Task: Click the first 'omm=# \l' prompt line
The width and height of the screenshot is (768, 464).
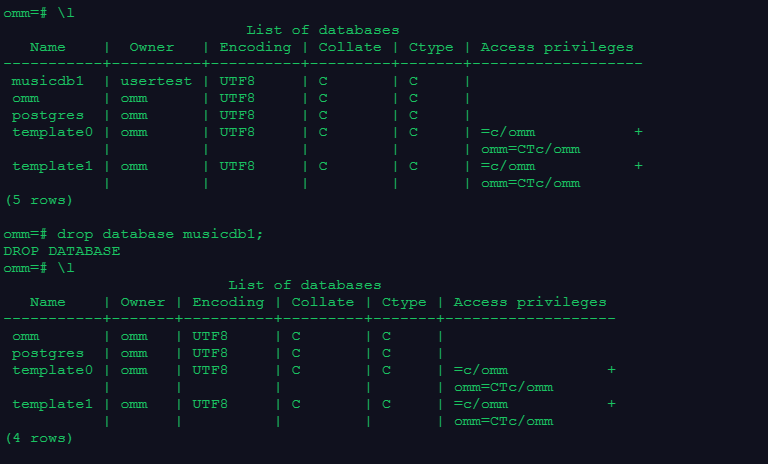Action: pyautogui.click(x=39, y=13)
